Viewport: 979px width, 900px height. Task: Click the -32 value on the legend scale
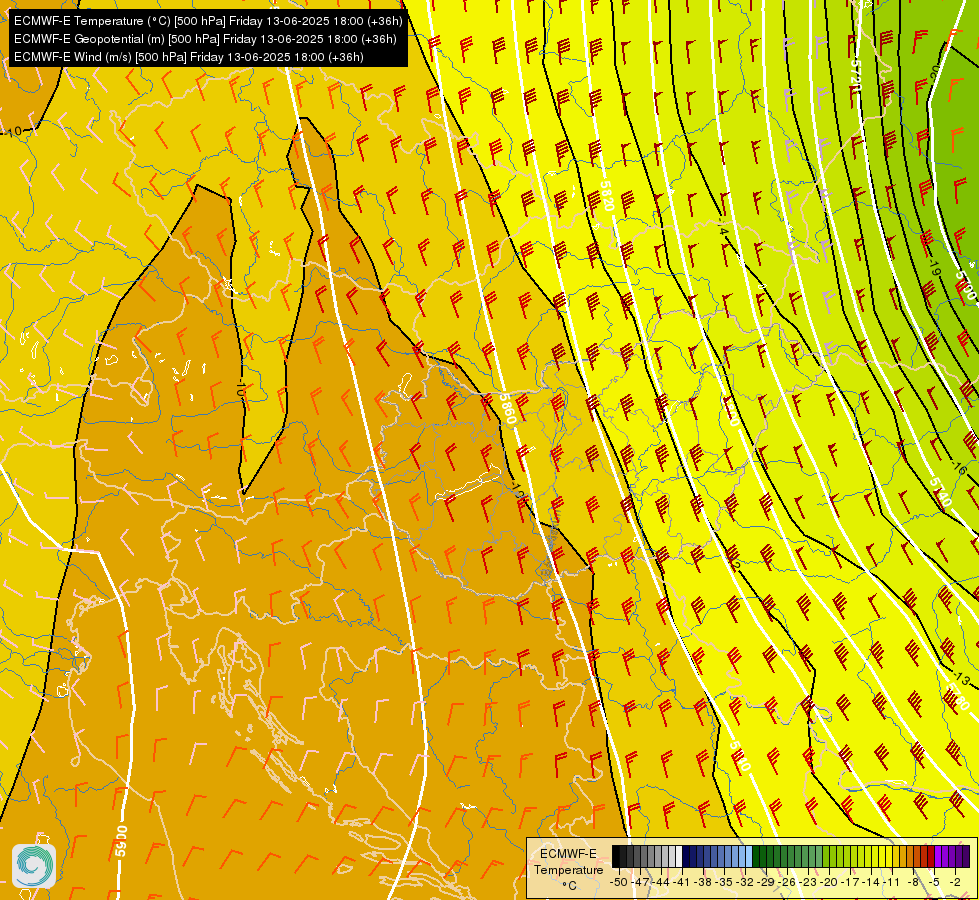point(745,882)
